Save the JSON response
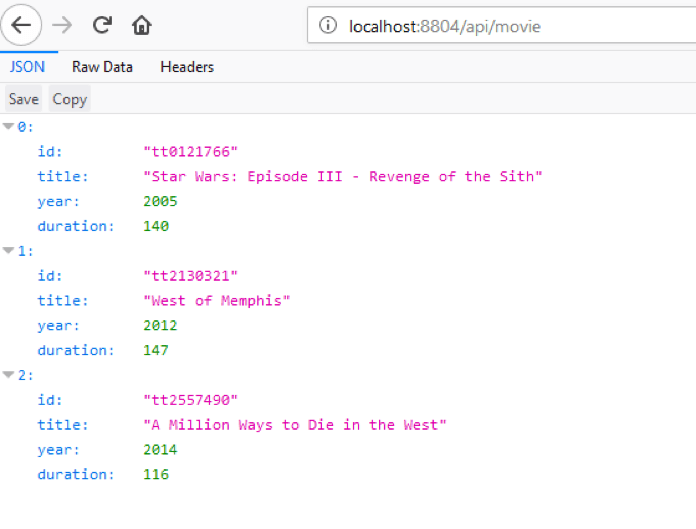The width and height of the screenshot is (696, 529). tap(24, 99)
